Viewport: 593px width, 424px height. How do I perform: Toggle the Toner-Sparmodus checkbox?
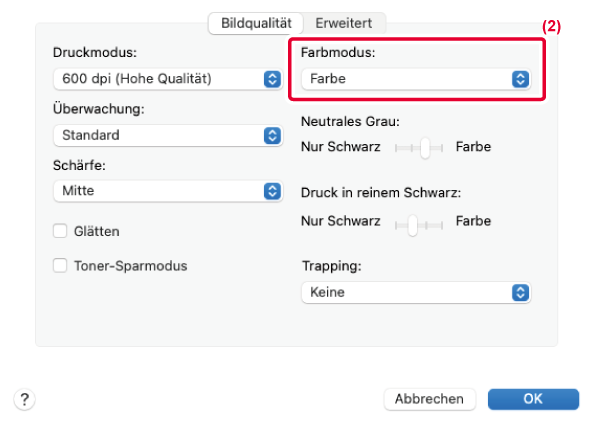60,266
